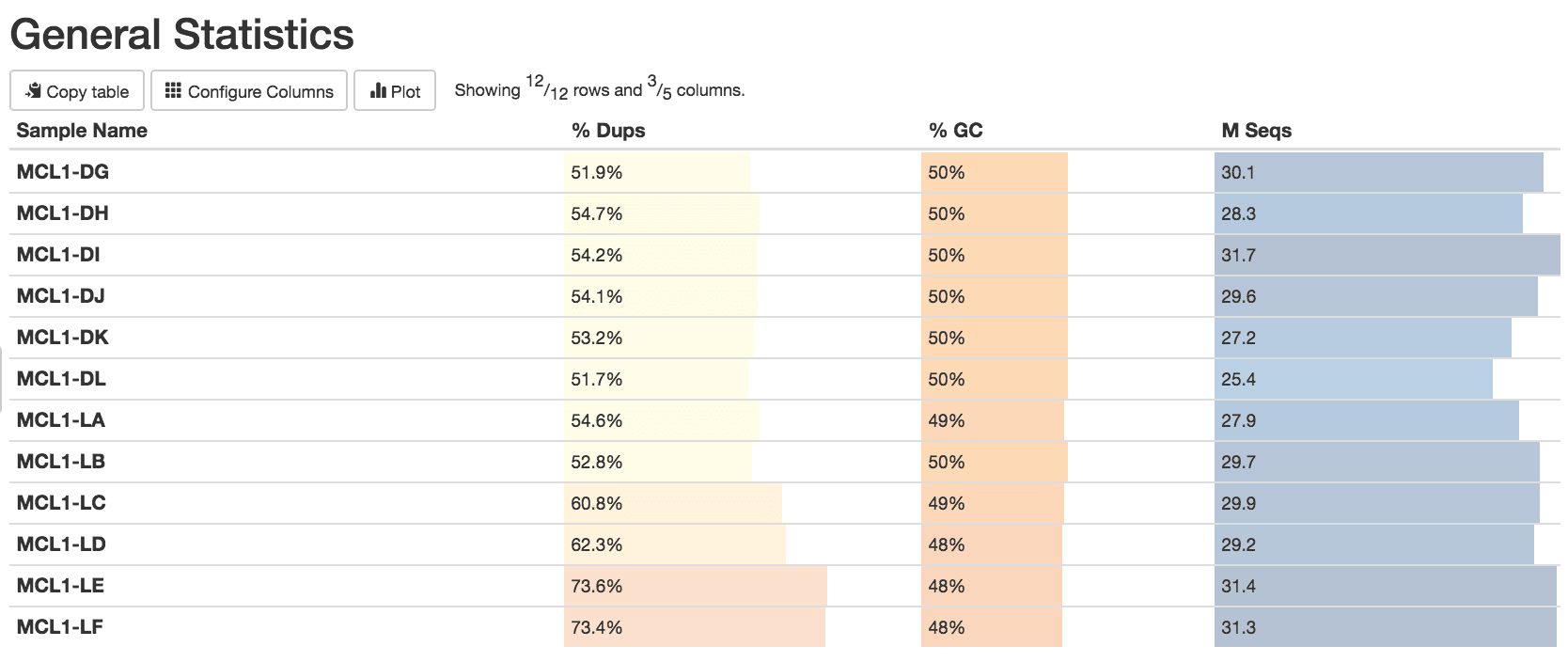Select the MCL1-DG sample name
1568x662 pixels.
63,172
